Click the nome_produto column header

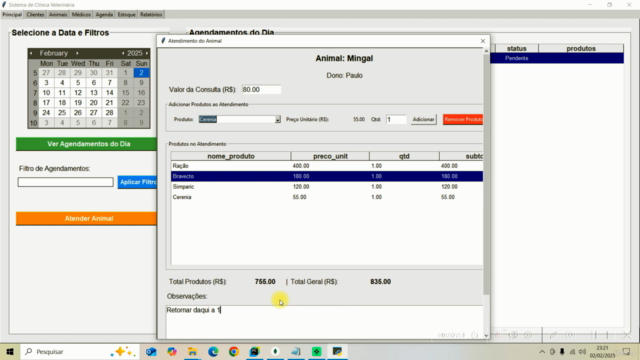tap(231, 156)
